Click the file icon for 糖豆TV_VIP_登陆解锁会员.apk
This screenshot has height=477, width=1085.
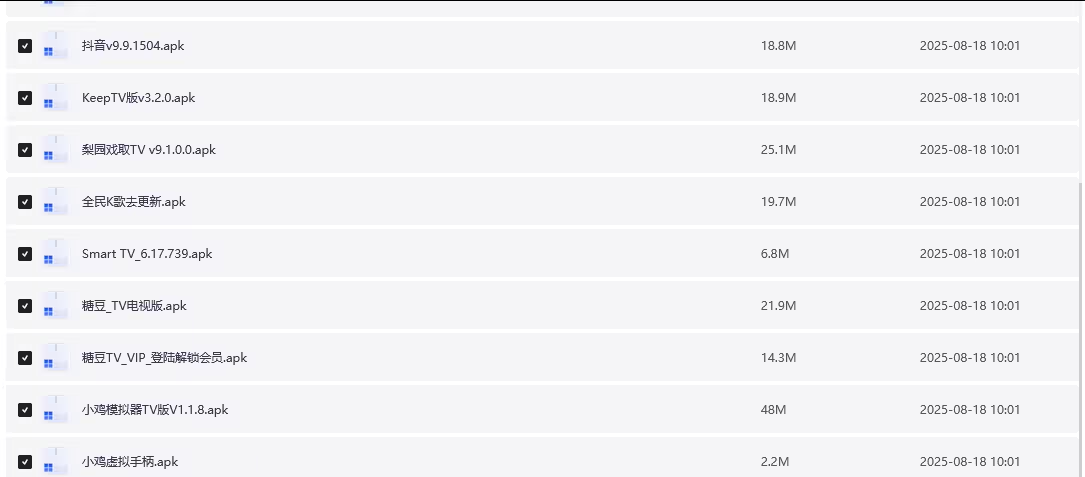54,358
